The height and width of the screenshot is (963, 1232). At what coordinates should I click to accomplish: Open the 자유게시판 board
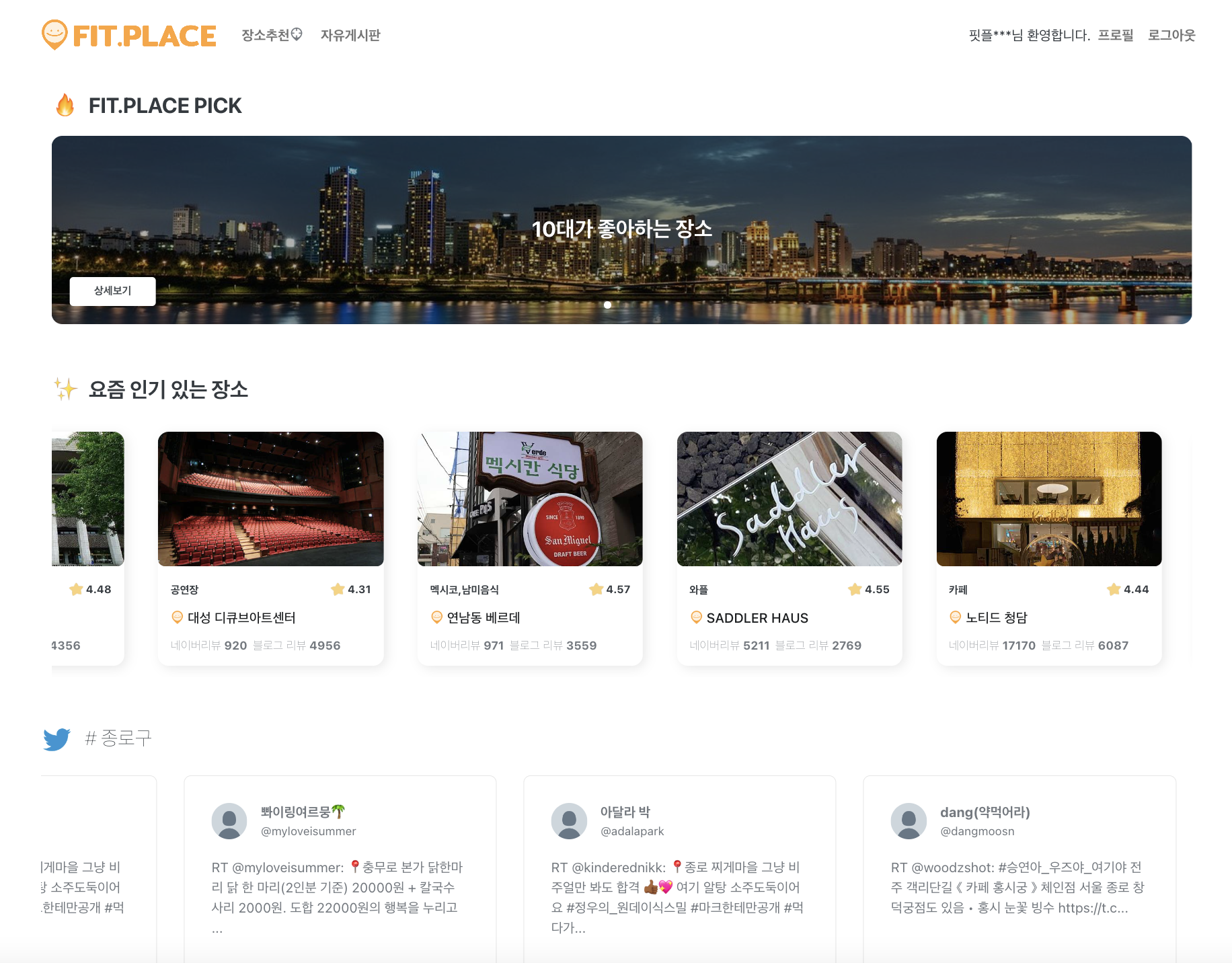coord(350,35)
